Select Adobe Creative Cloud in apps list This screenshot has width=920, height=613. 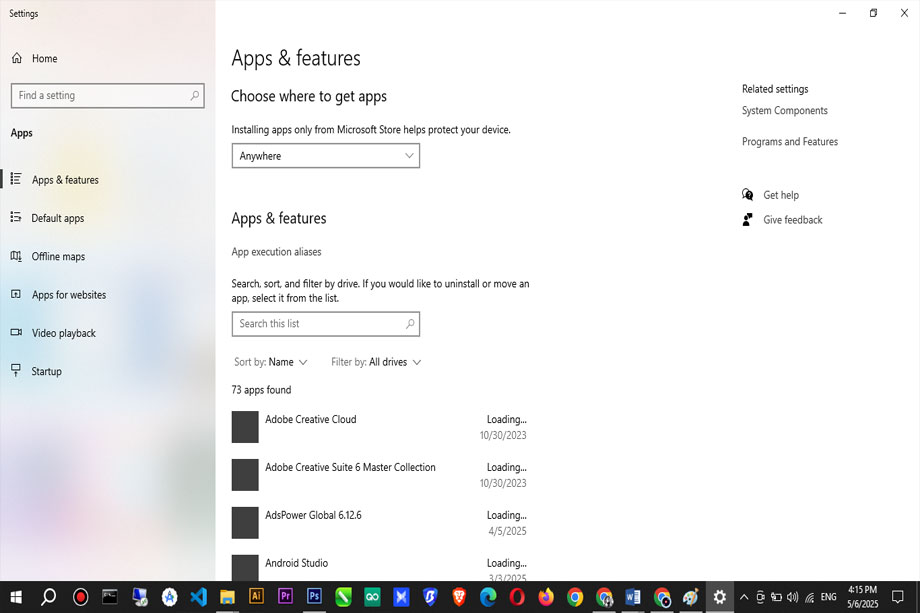coord(379,427)
